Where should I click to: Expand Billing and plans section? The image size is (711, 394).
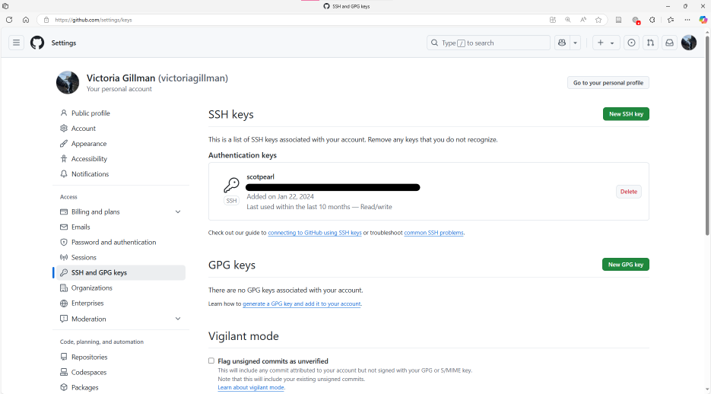click(121, 212)
